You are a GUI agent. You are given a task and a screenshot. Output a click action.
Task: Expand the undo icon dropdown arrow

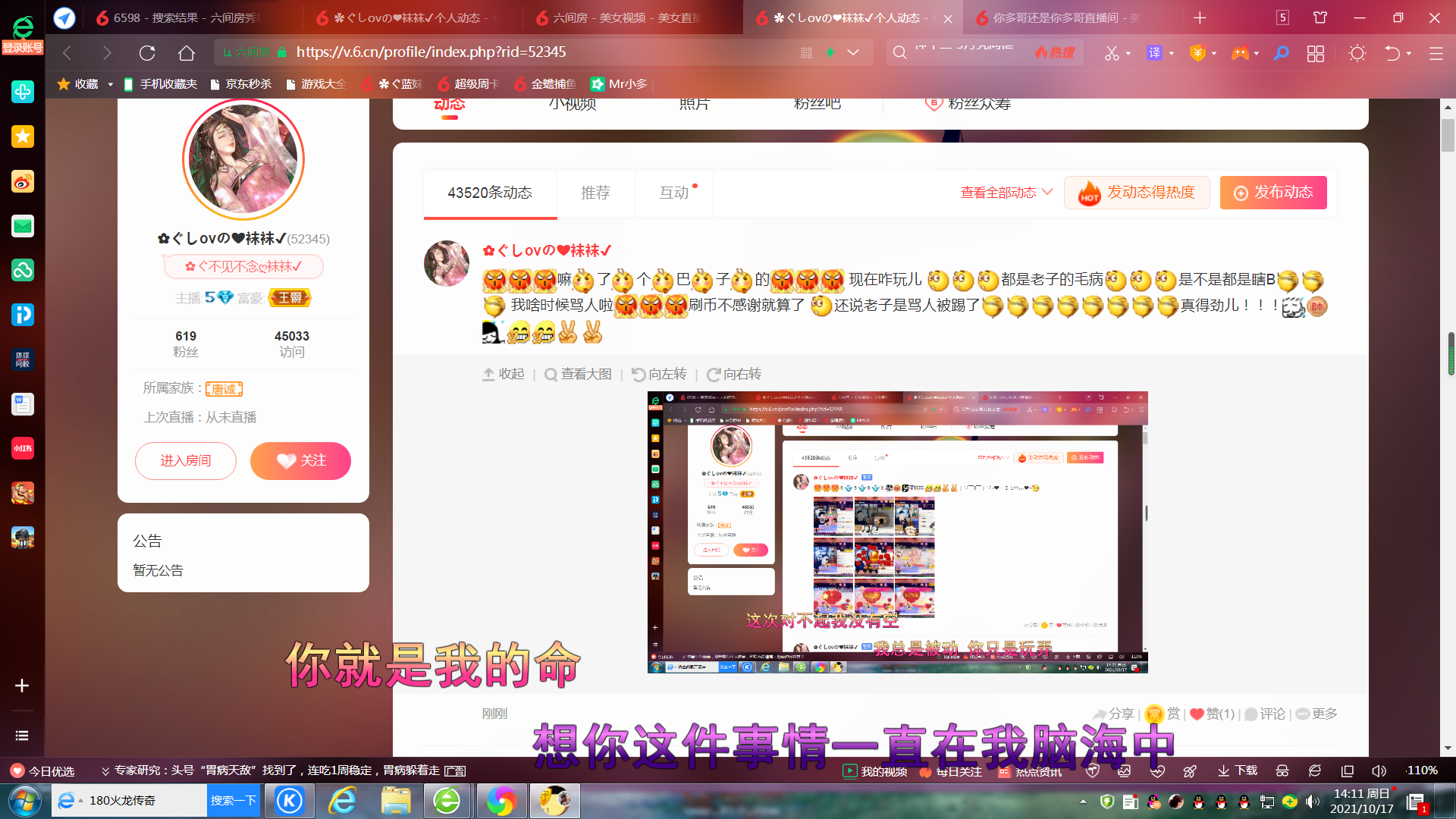[1409, 53]
